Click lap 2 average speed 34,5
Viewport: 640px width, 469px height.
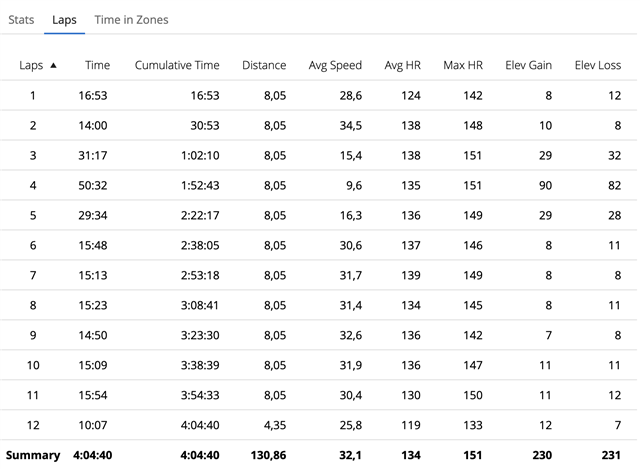pyautogui.click(x=351, y=125)
